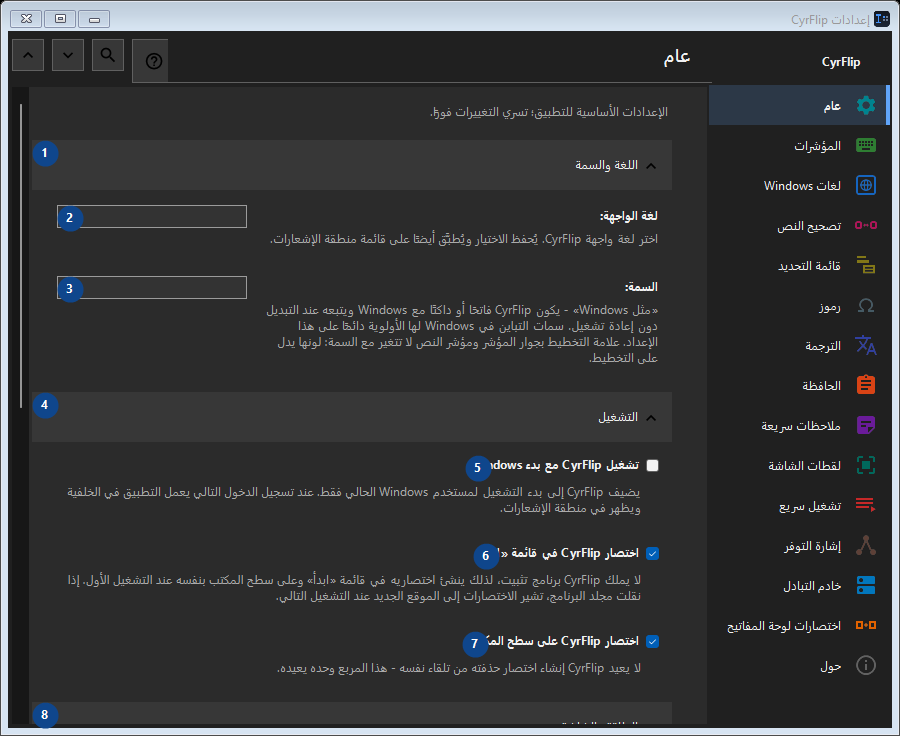The image size is (900, 736).
Task: Click the blue server icon for خادم التبادل
Action: click(x=866, y=585)
